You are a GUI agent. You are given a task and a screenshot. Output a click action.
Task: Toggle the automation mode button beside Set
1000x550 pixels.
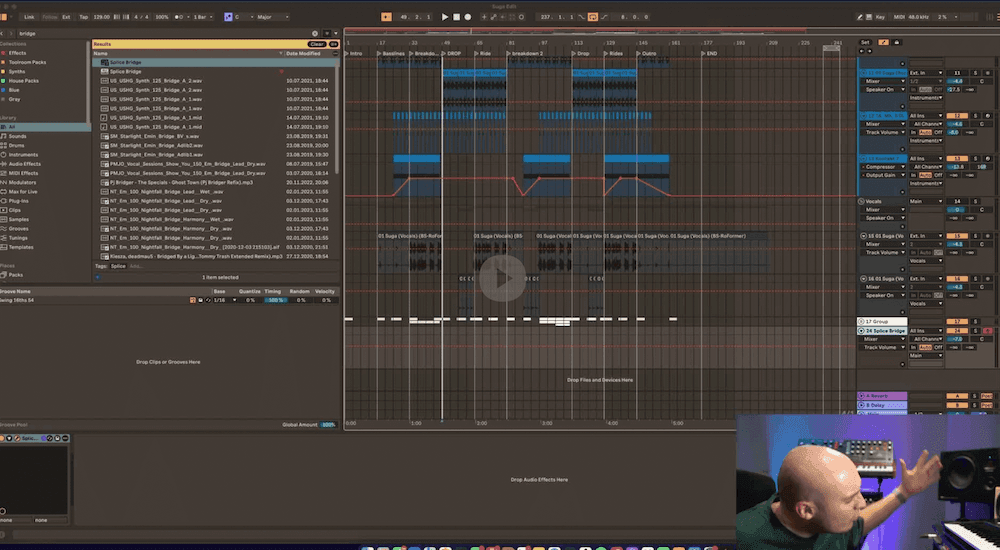[x=883, y=43]
